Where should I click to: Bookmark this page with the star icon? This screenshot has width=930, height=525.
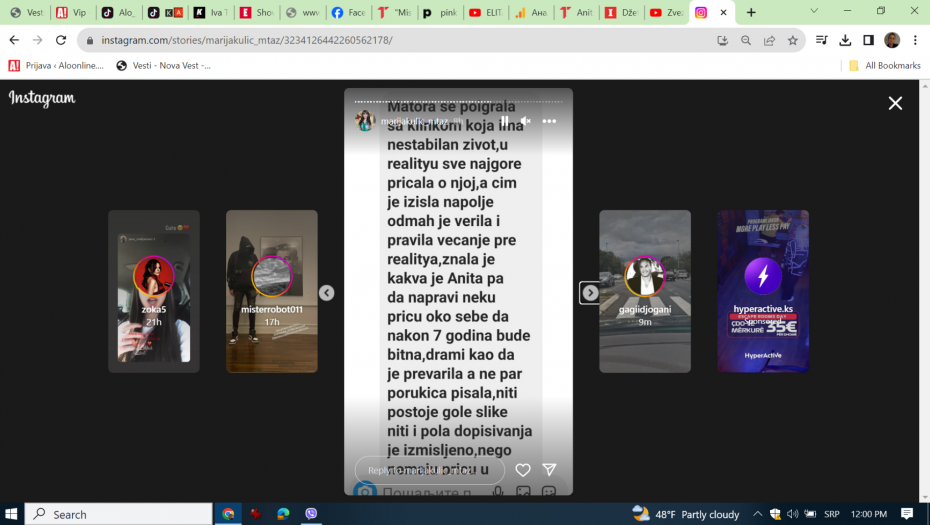click(x=793, y=40)
